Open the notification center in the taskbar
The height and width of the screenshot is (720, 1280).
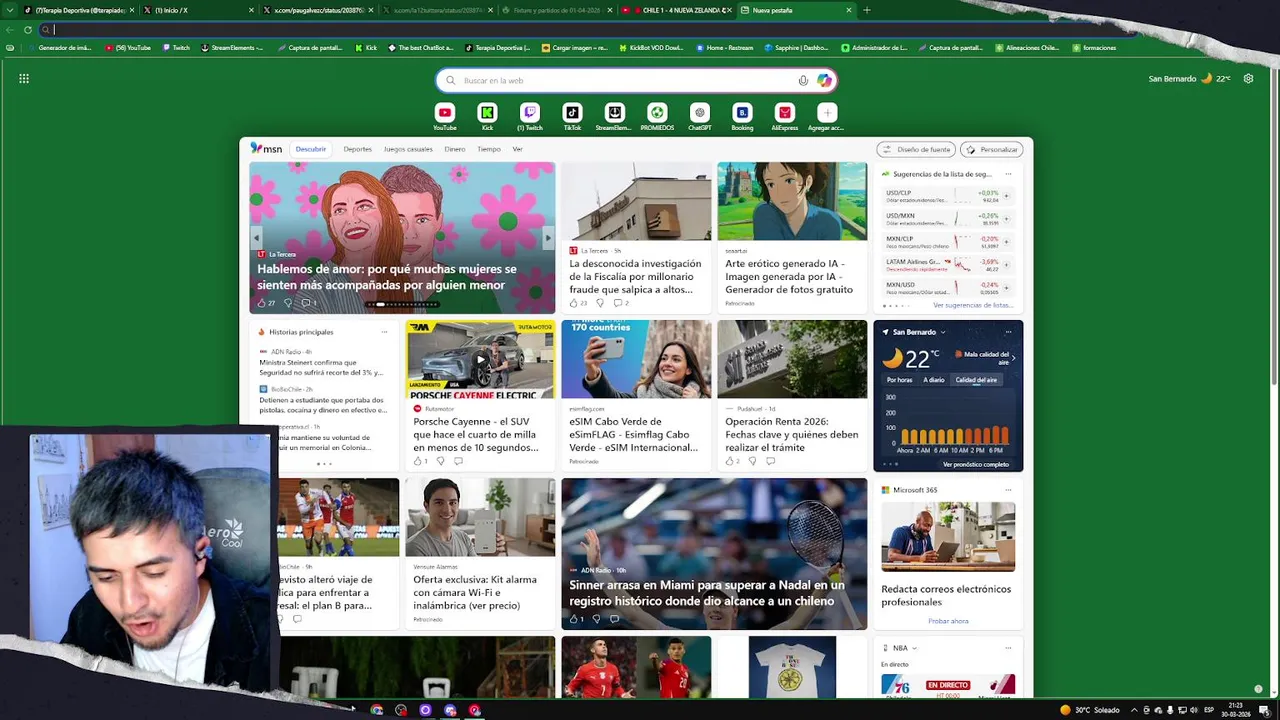point(1264,710)
